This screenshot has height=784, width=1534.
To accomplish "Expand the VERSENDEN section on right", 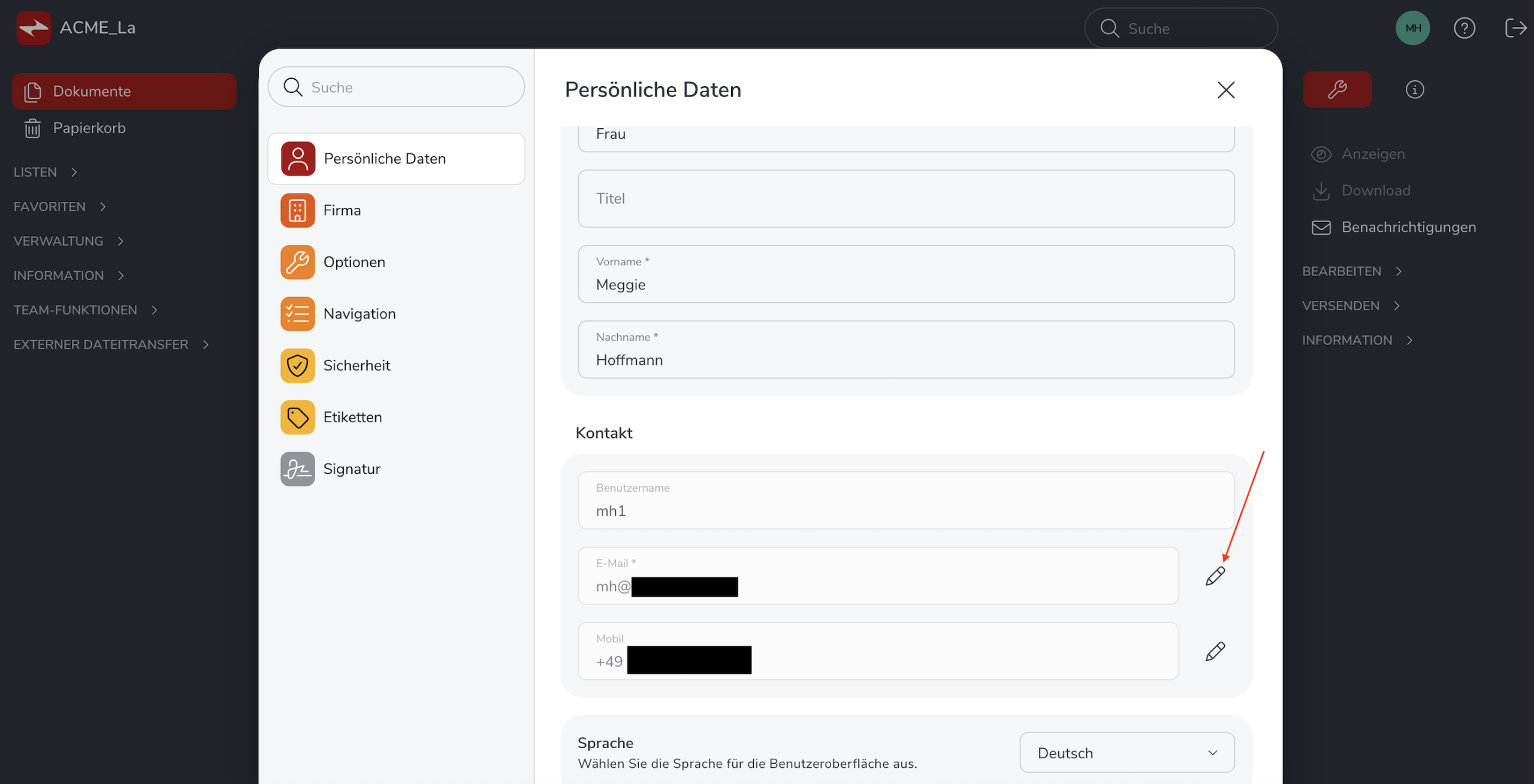I will point(1351,305).
